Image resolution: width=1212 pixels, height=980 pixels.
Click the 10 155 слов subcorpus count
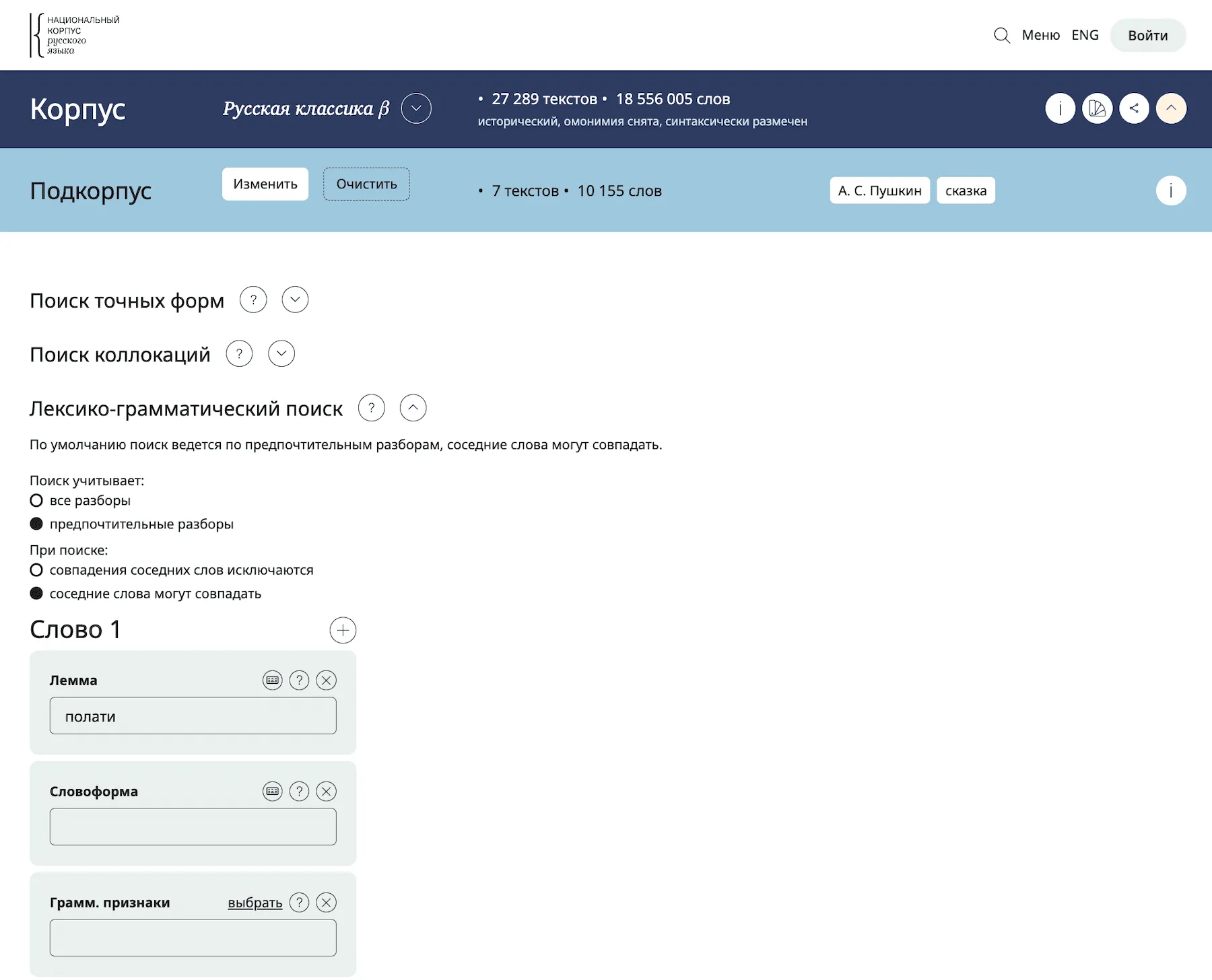pos(619,190)
